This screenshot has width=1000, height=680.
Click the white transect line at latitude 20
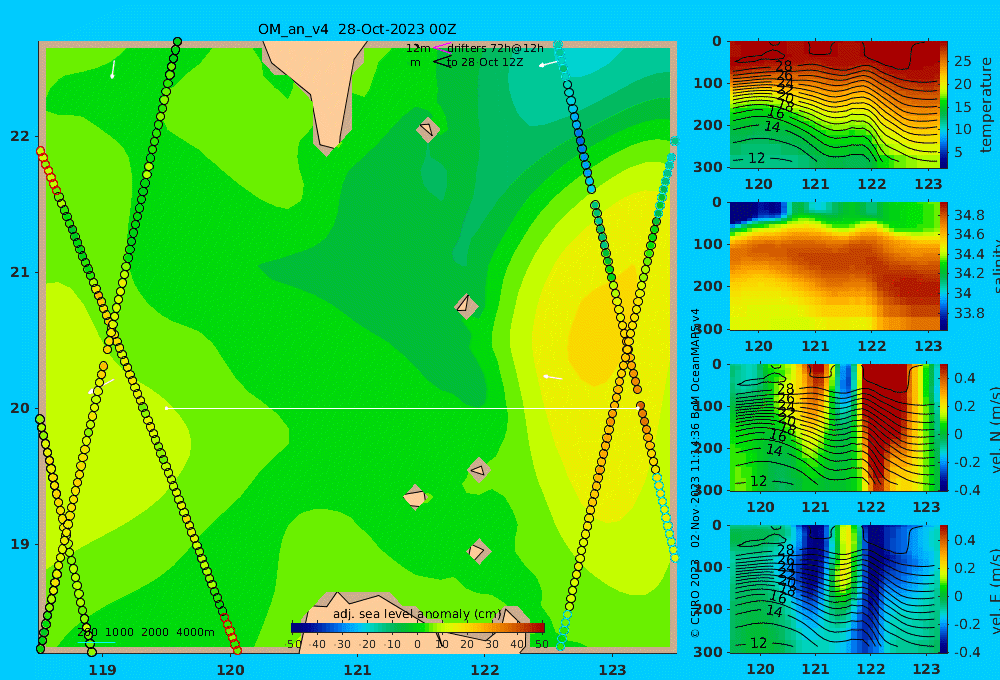point(404,408)
